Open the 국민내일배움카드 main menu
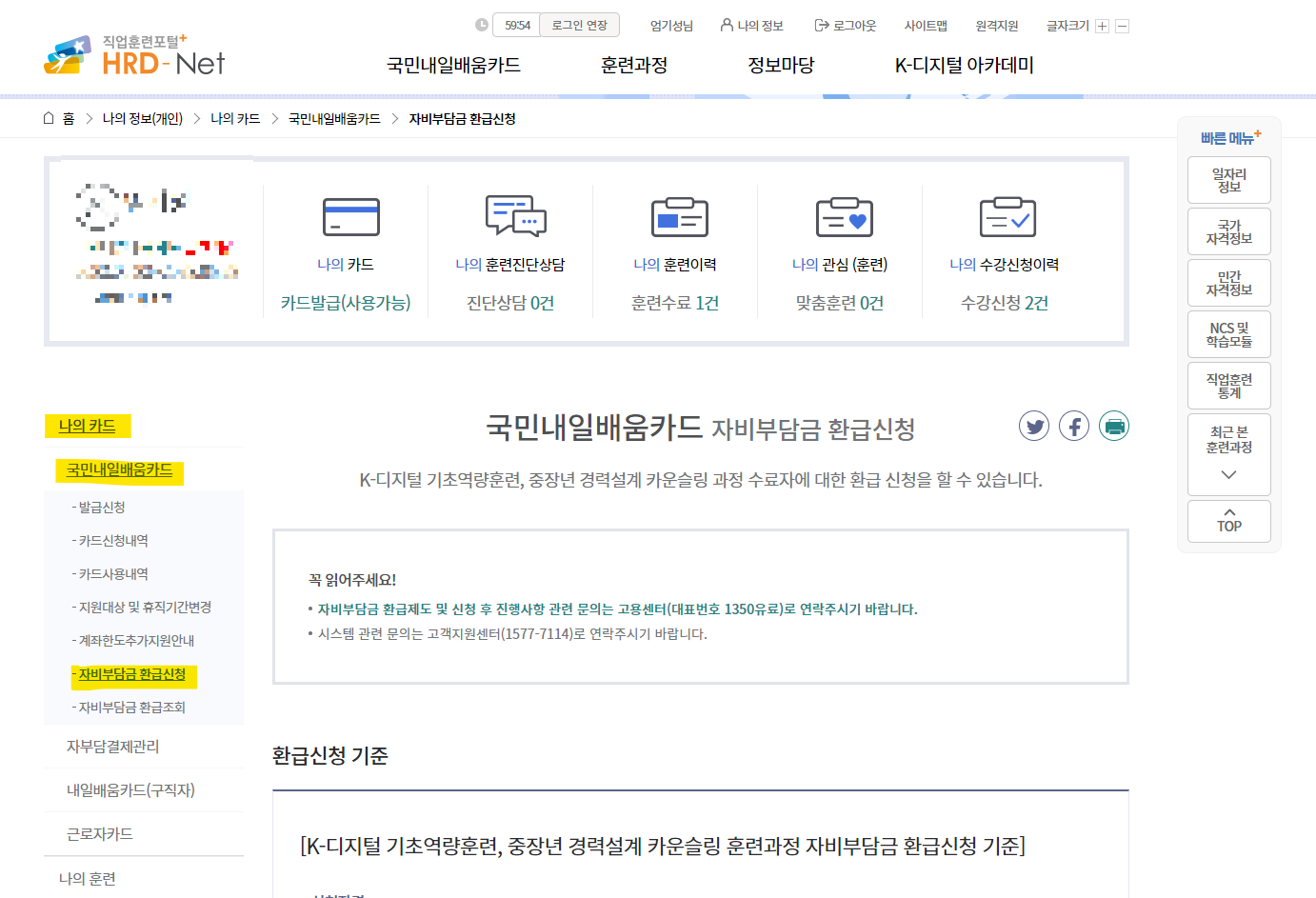This screenshot has height=898, width=1316. point(453,65)
